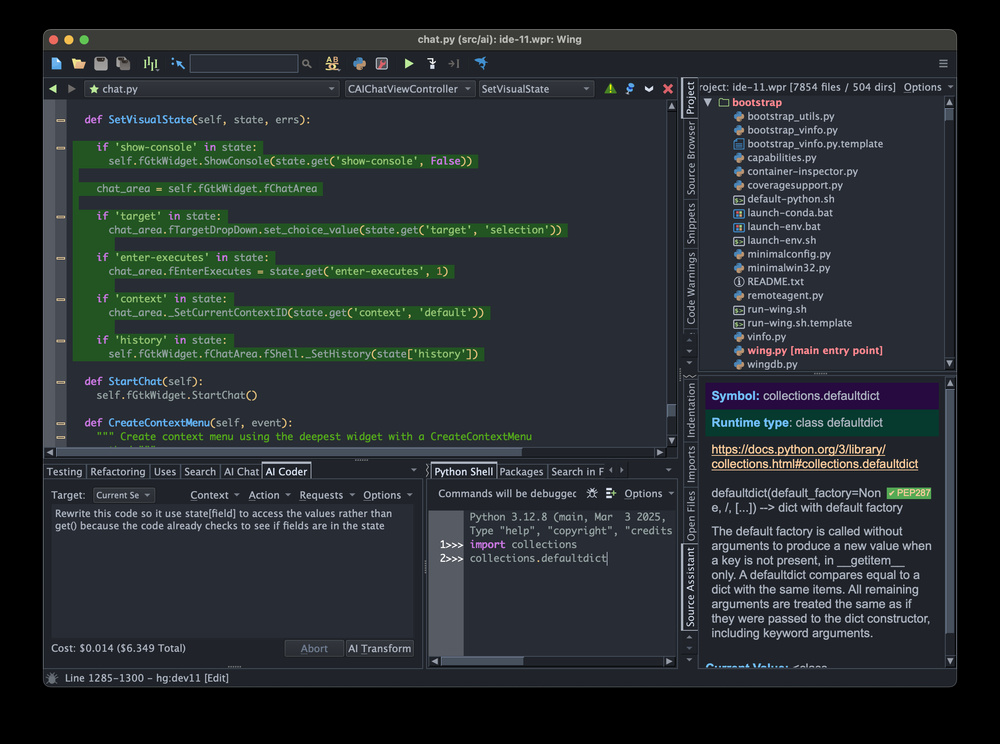The width and height of the screenshot is (1000, 744).
Task: Click the AI Transform button
Action: [x=380, y=648]
